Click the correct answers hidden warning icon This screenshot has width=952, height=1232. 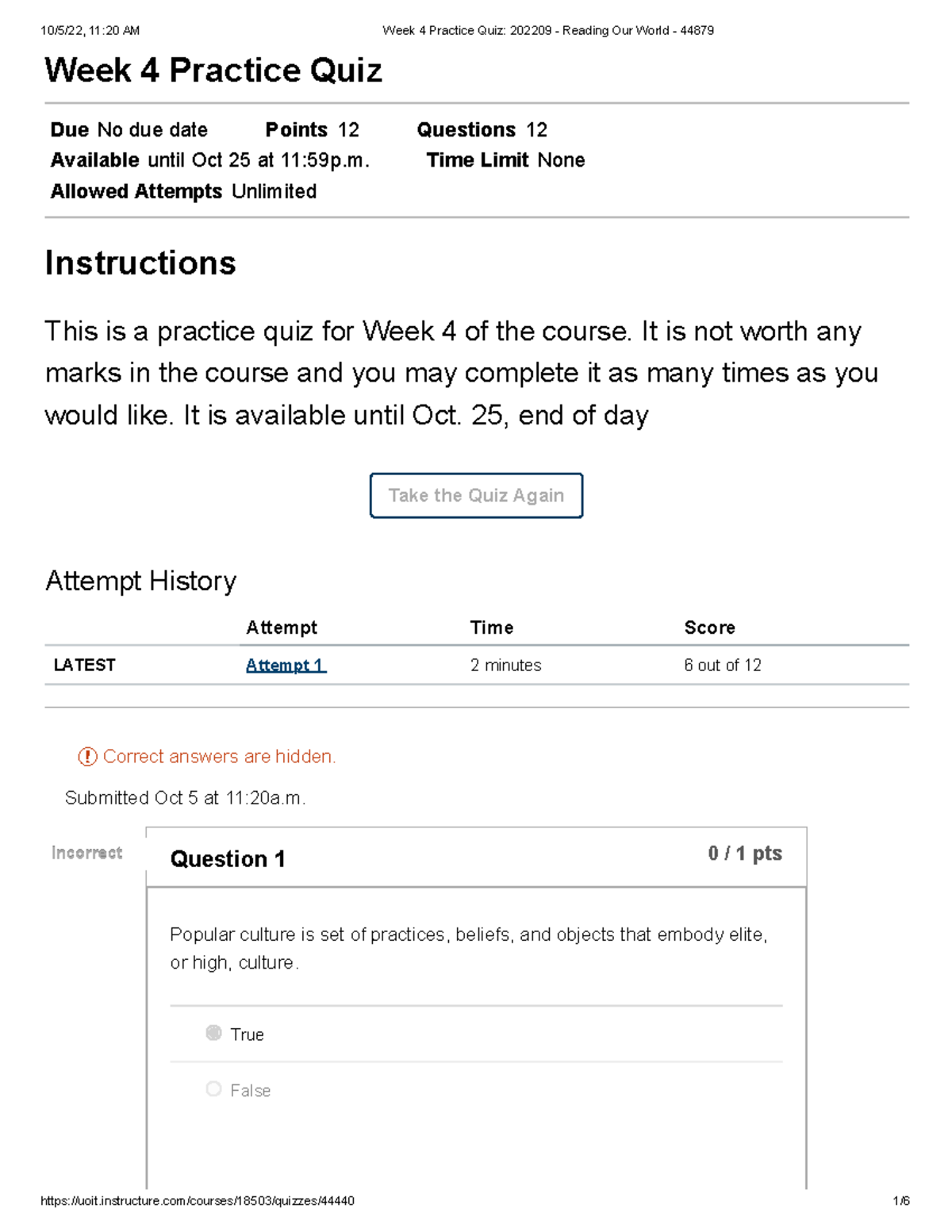[x=84, y=757]
